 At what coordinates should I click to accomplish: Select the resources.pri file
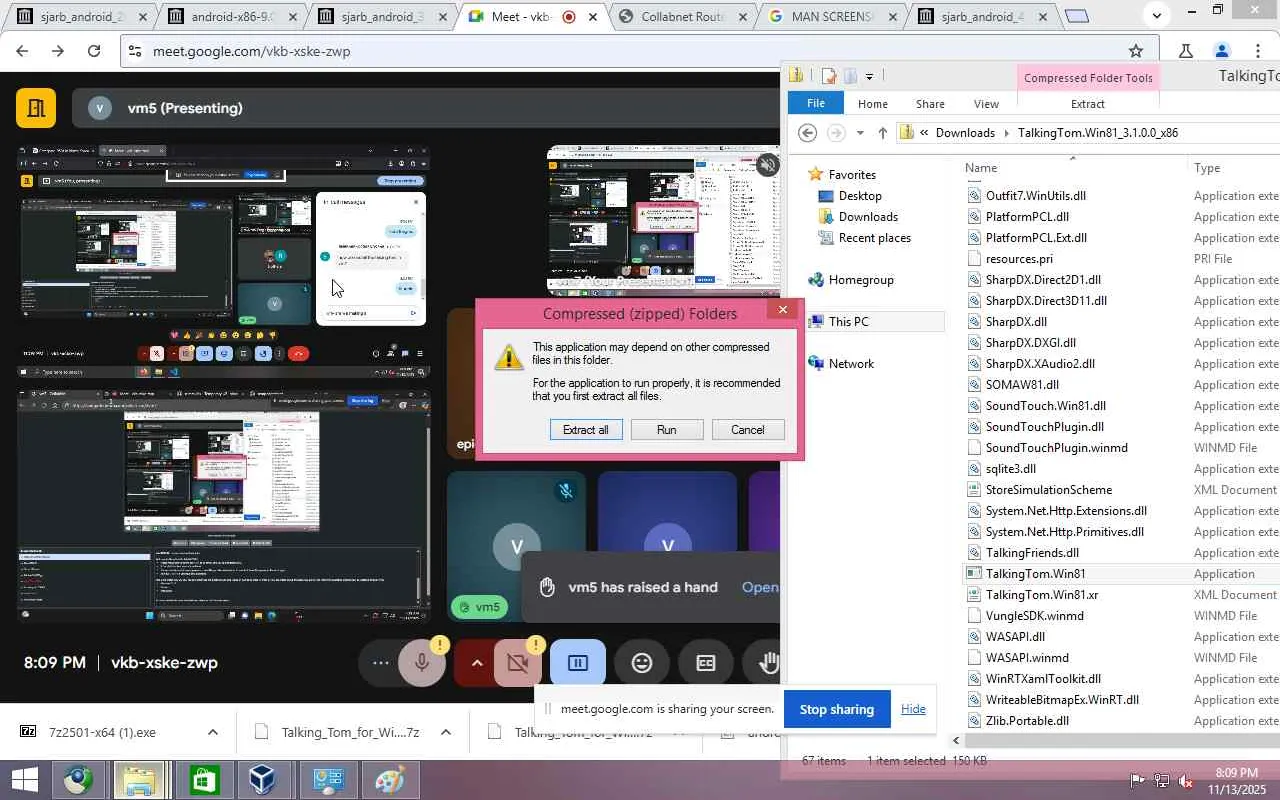[x=1019, y=259]
